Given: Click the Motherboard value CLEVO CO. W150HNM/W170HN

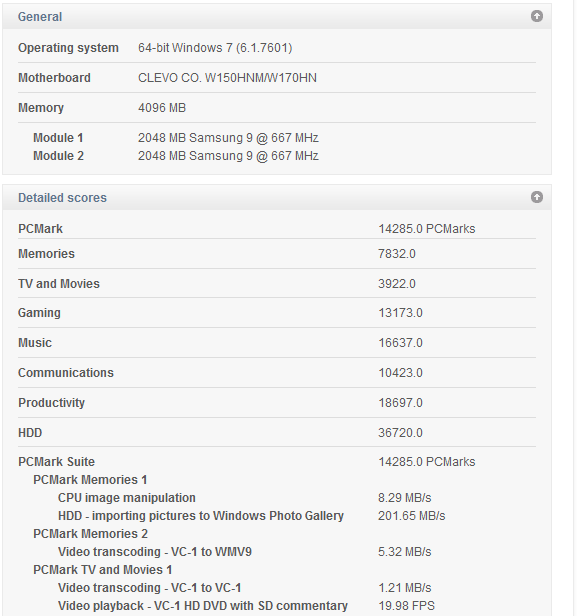Looking at the screenshot, I should [x=227, y=78].
